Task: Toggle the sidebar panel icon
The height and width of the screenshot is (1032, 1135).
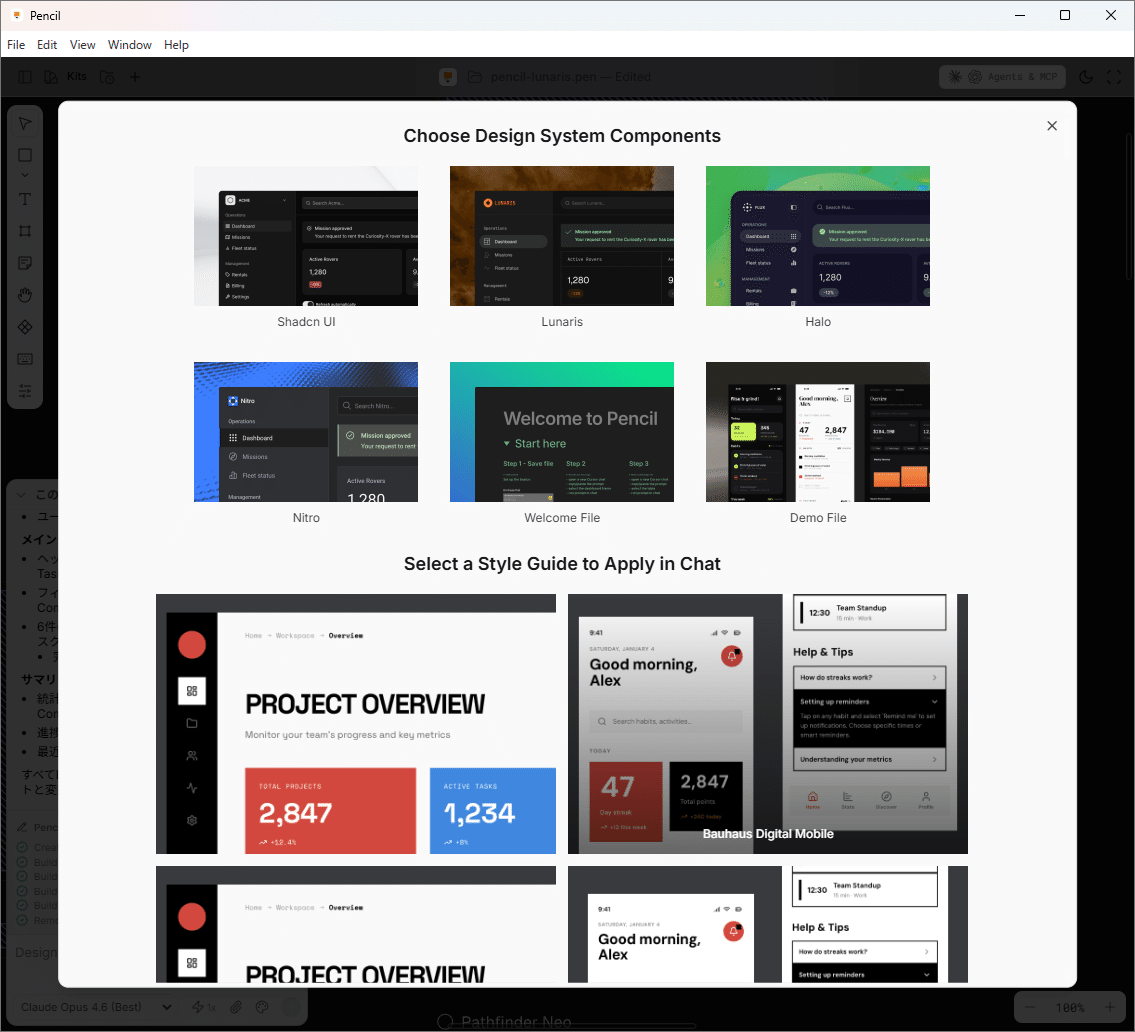Action: [x=25, y=77]
